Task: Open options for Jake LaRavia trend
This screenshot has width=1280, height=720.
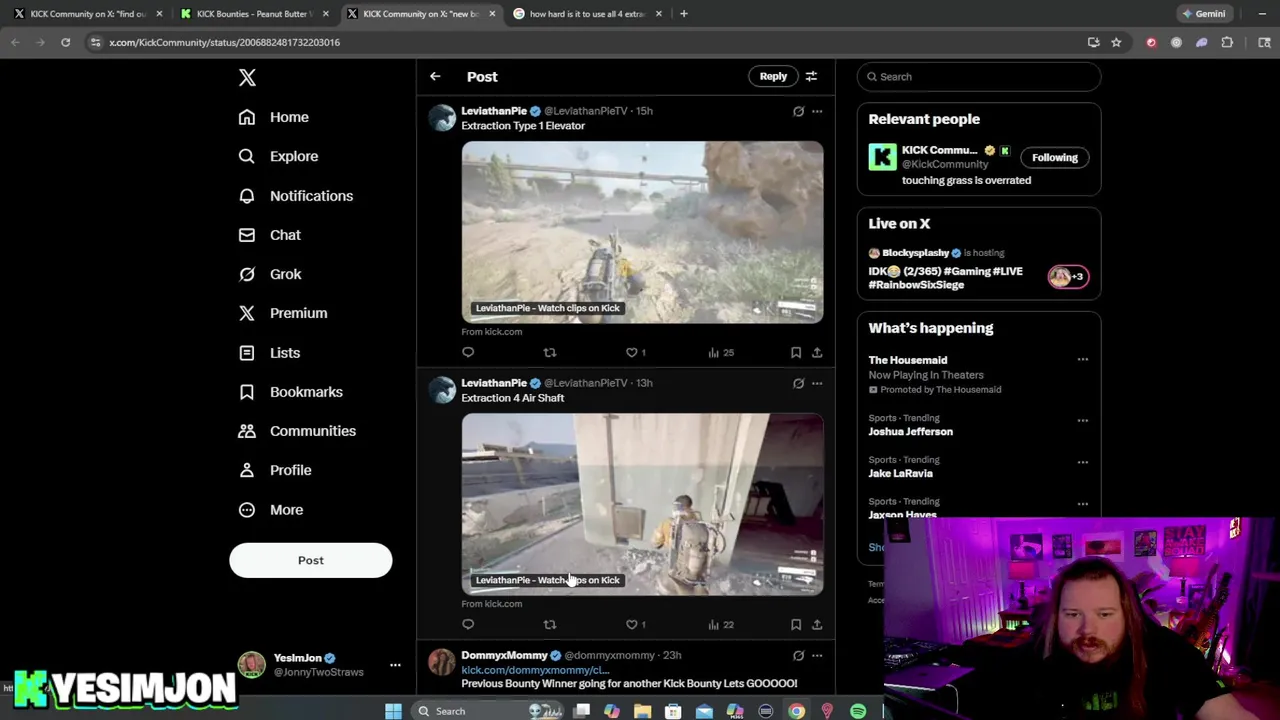Action: point(1082,463)
